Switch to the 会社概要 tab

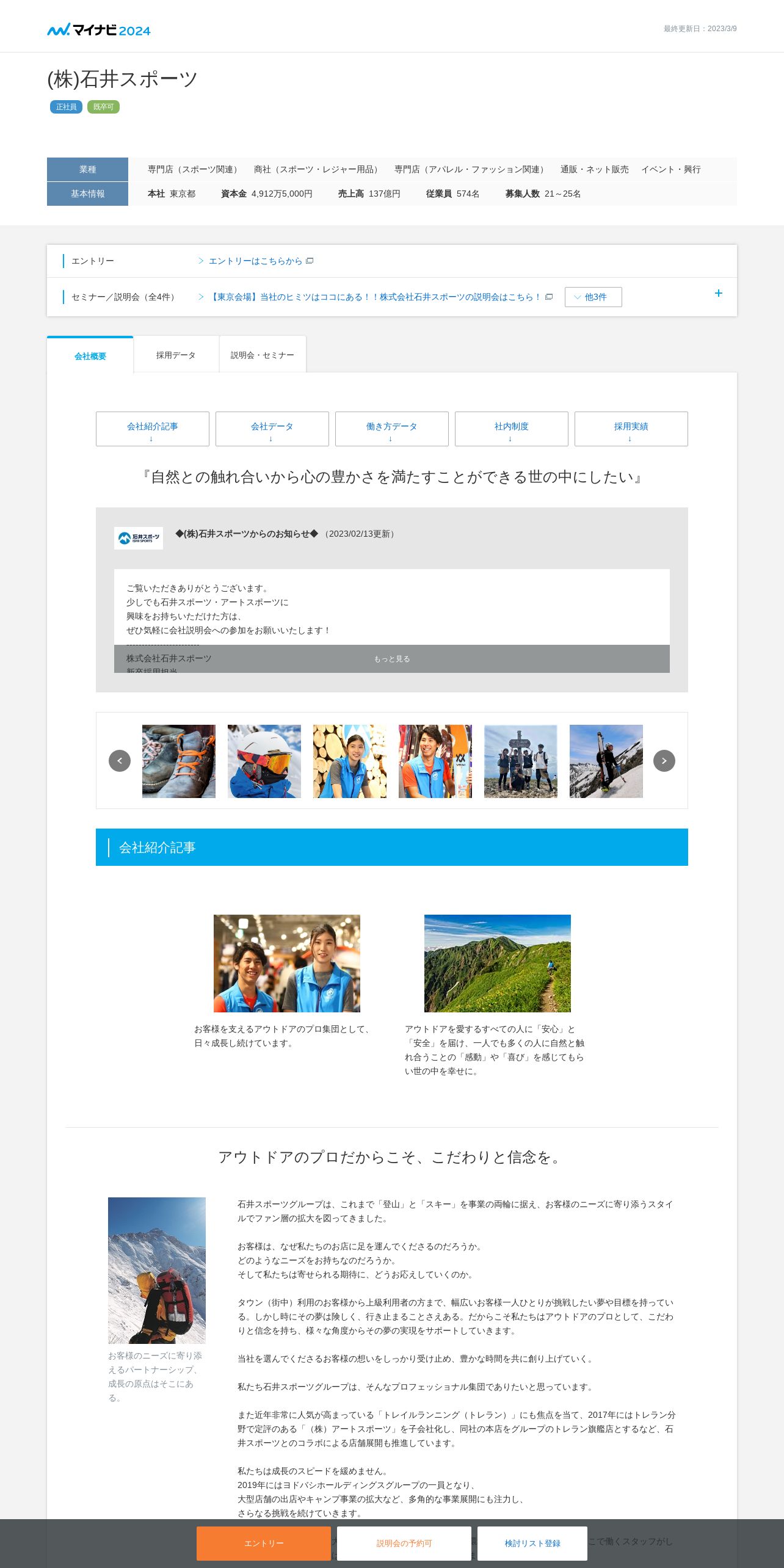(90, 355)
